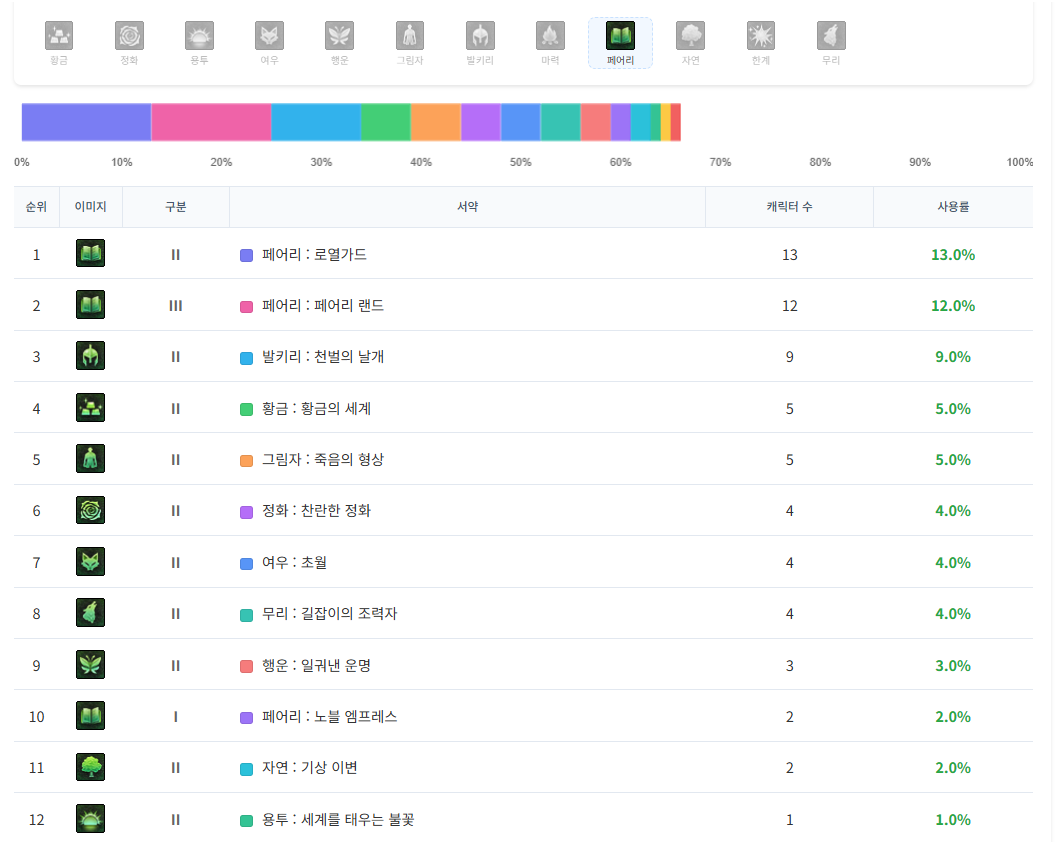Click the pink second segment of usage bar
Viewport: 1058px width, 842px height.
point(211,122)
